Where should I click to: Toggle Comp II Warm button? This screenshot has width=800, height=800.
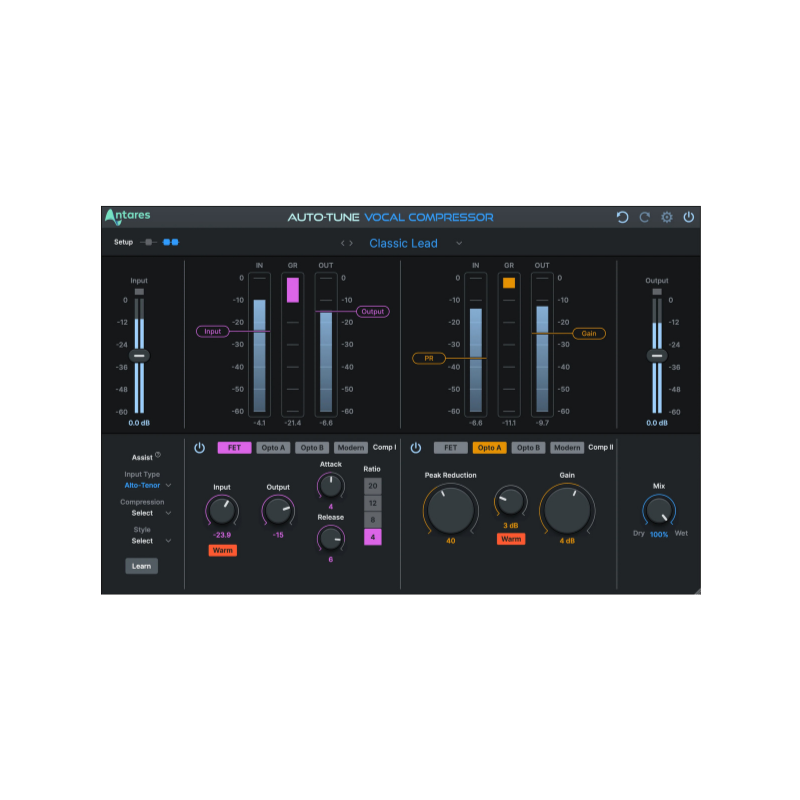(511, 539)
